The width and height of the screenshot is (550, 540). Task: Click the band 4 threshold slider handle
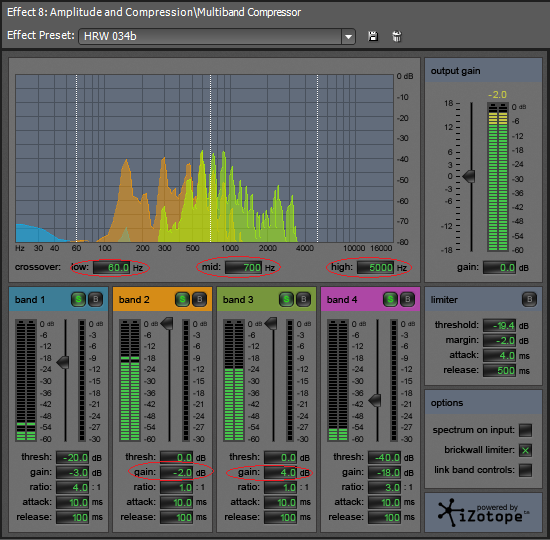click(375, 400)
